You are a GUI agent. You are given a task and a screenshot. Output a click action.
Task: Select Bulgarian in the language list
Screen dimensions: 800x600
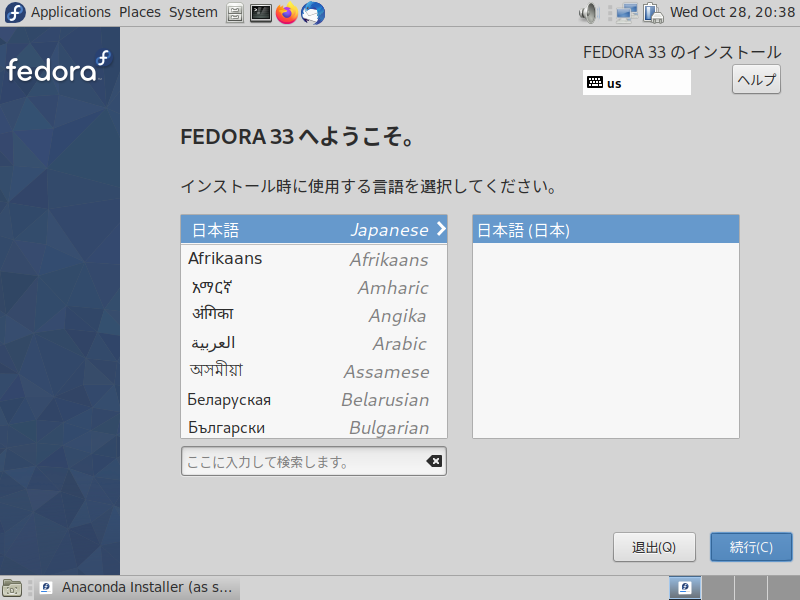pos(314,427)
